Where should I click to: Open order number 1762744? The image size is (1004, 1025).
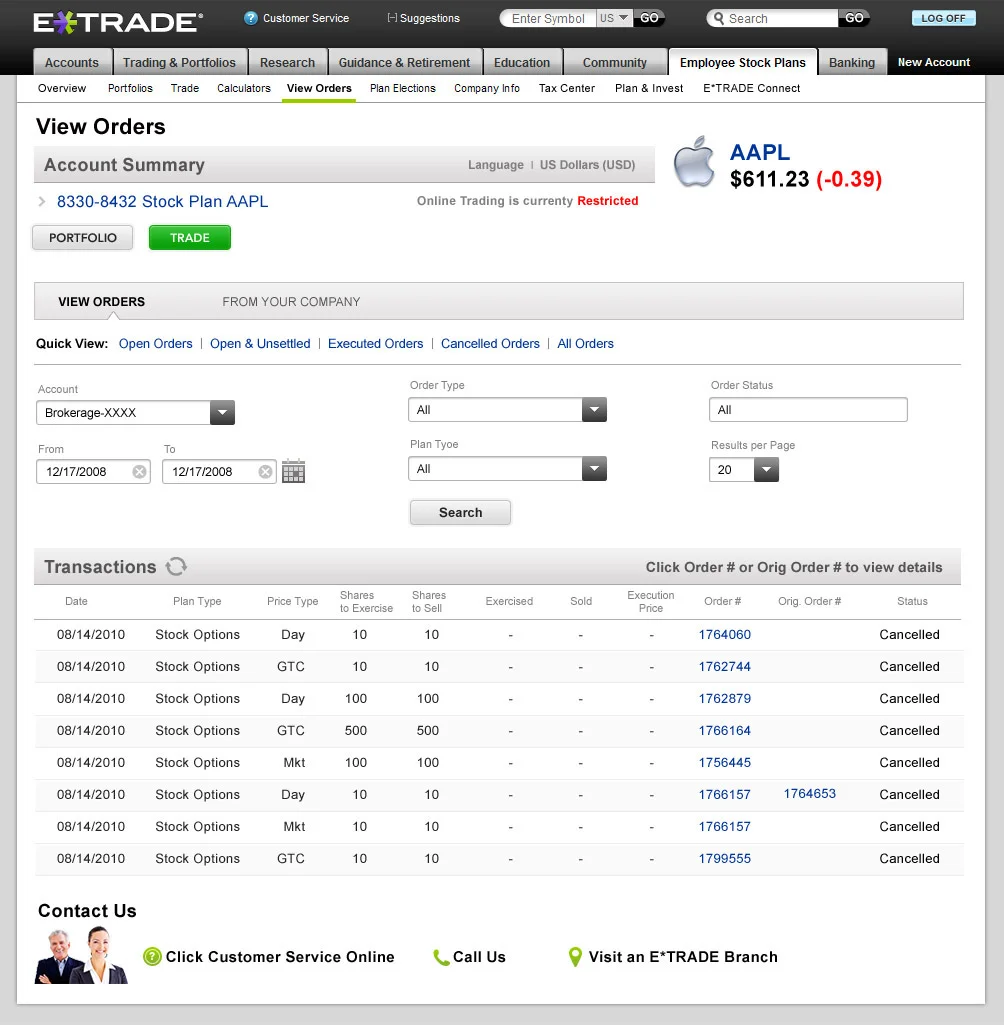(725, 667)
